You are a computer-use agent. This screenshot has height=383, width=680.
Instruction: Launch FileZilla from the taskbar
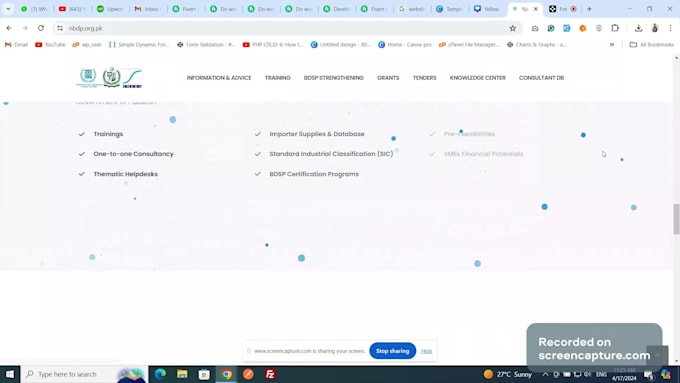[270, 374]
